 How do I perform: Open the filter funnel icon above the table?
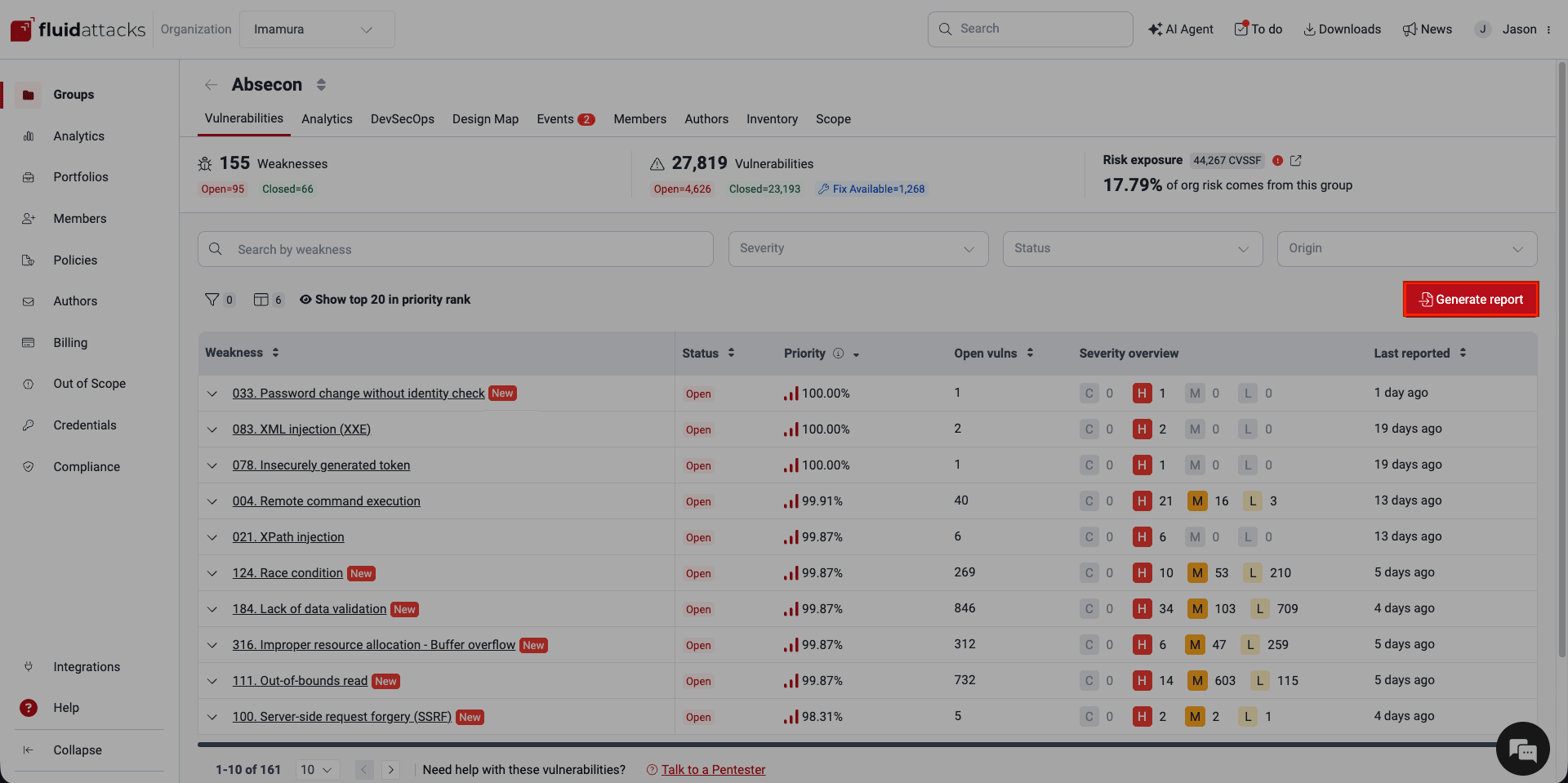(x=215, y=299)
